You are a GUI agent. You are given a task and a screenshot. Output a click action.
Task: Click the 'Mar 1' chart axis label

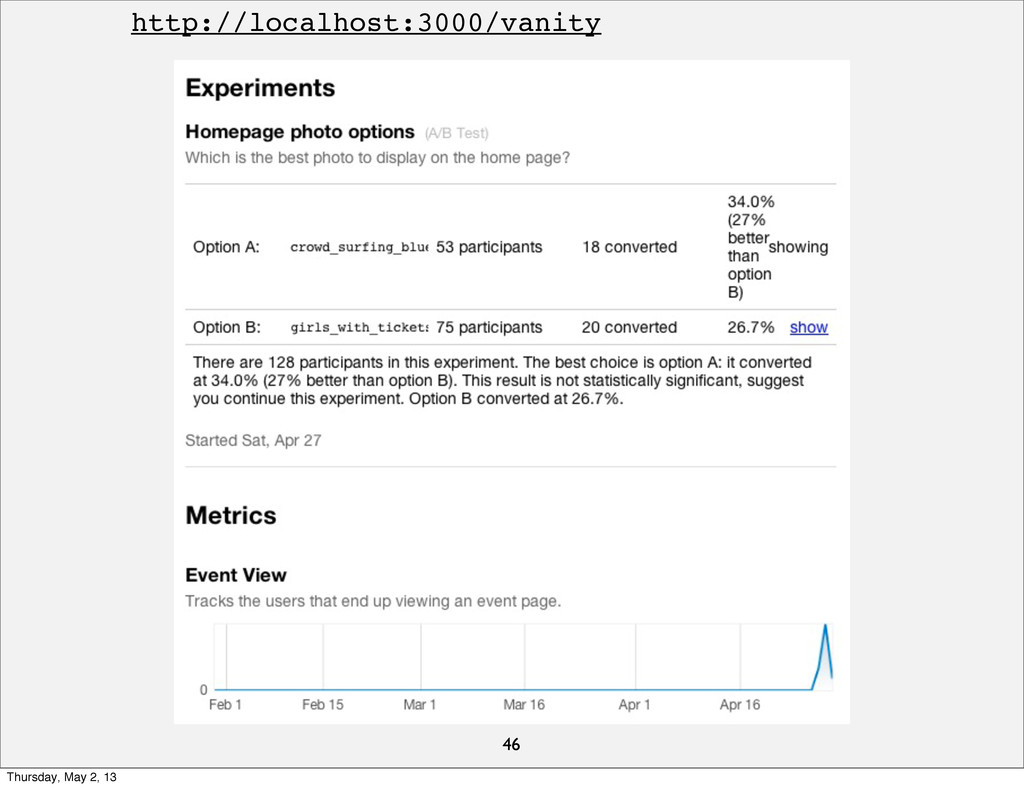point(419,705)
